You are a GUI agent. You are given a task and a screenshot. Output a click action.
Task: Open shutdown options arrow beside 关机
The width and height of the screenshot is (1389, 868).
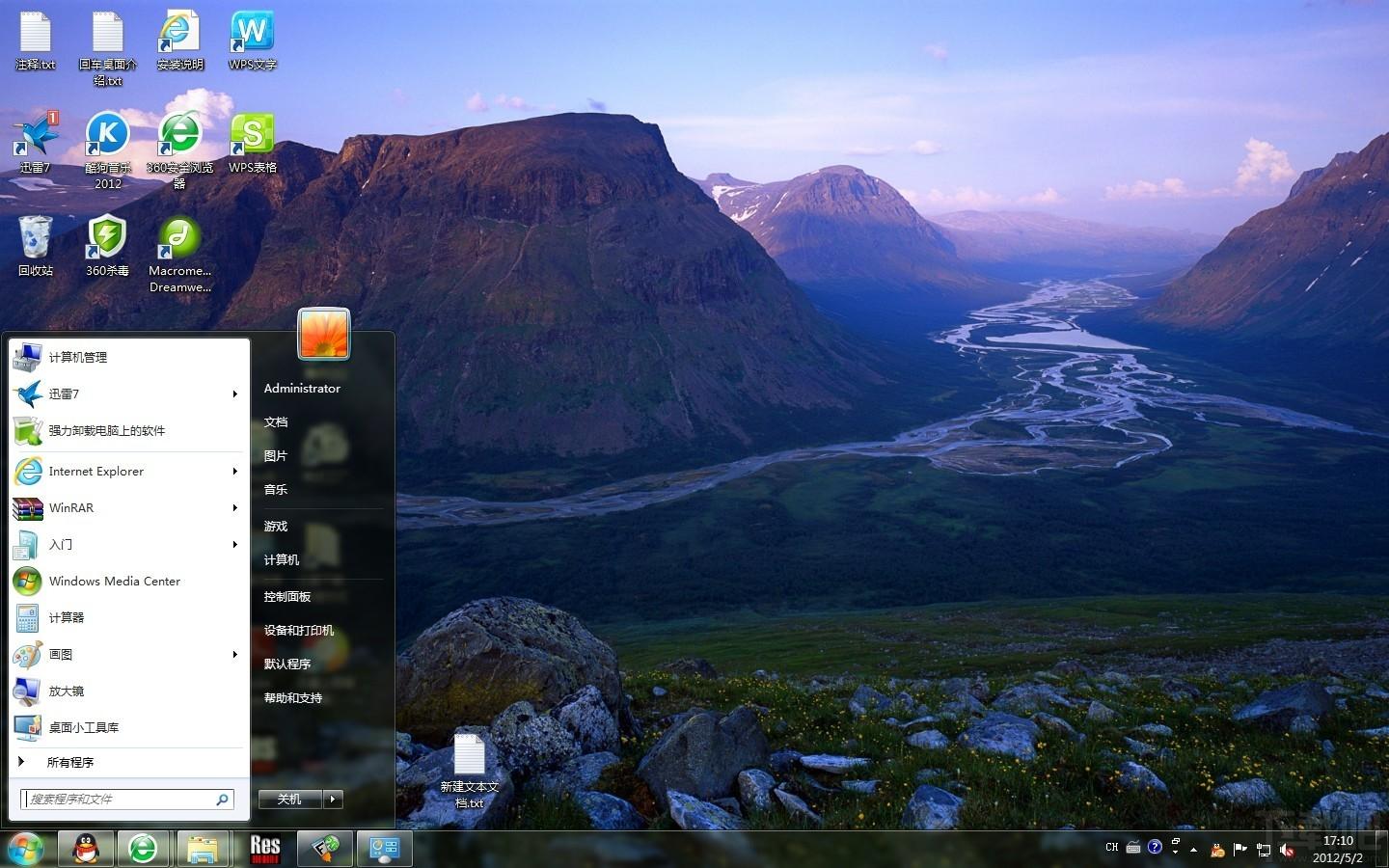(333, 799)
